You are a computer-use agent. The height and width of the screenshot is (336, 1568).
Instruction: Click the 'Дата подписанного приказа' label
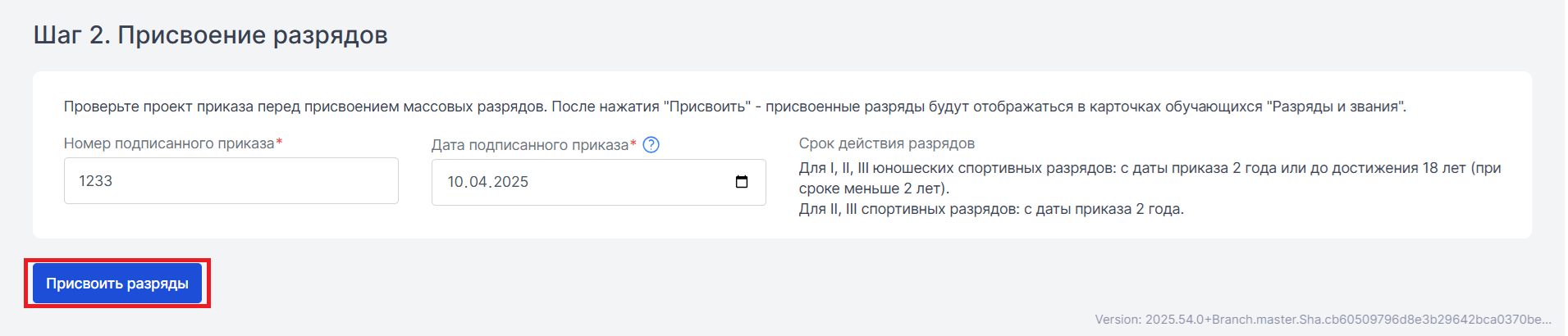pyautogui.click(x=530, y=145)
